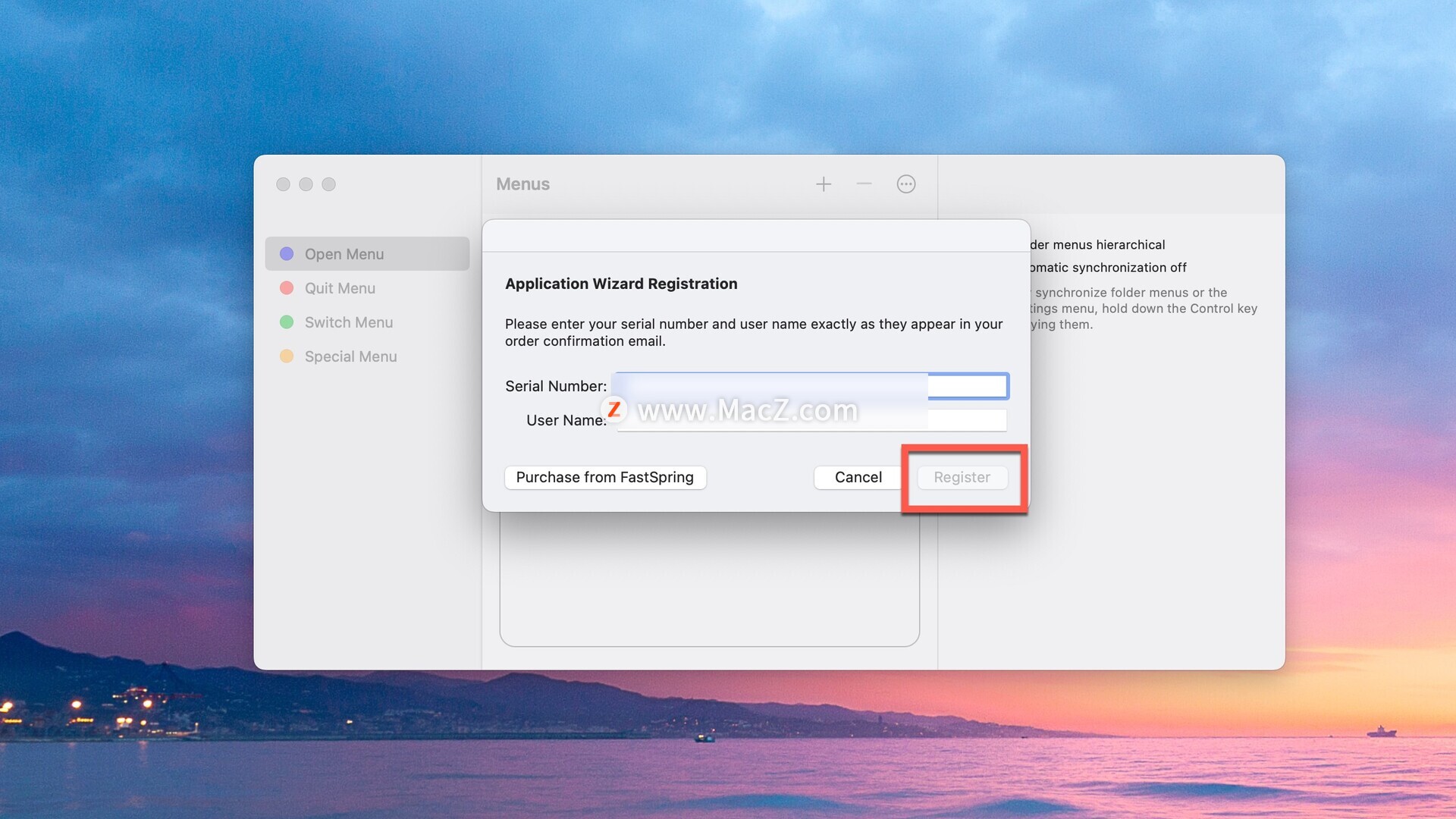The image size is (1456, 819).
Task: Click the leftmost gray close window button
Action: tap(283, 184)
